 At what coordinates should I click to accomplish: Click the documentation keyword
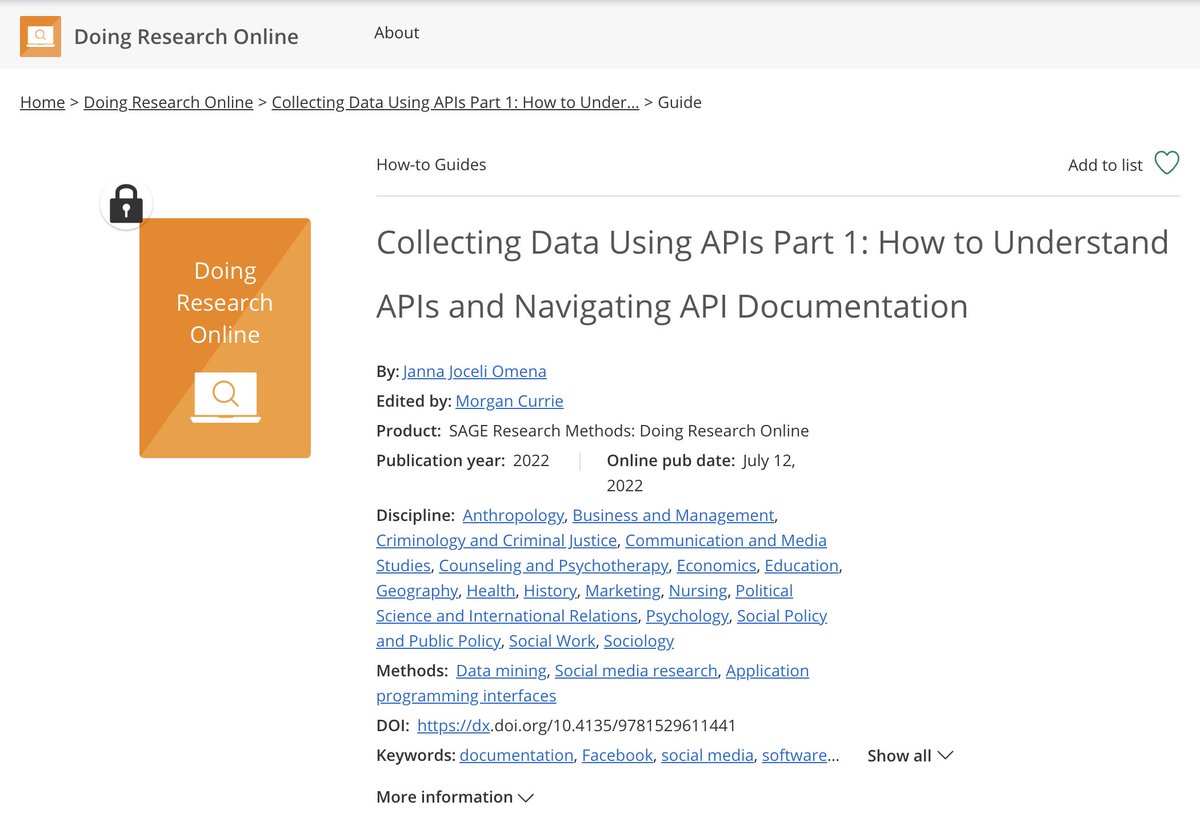click(516, 756)
